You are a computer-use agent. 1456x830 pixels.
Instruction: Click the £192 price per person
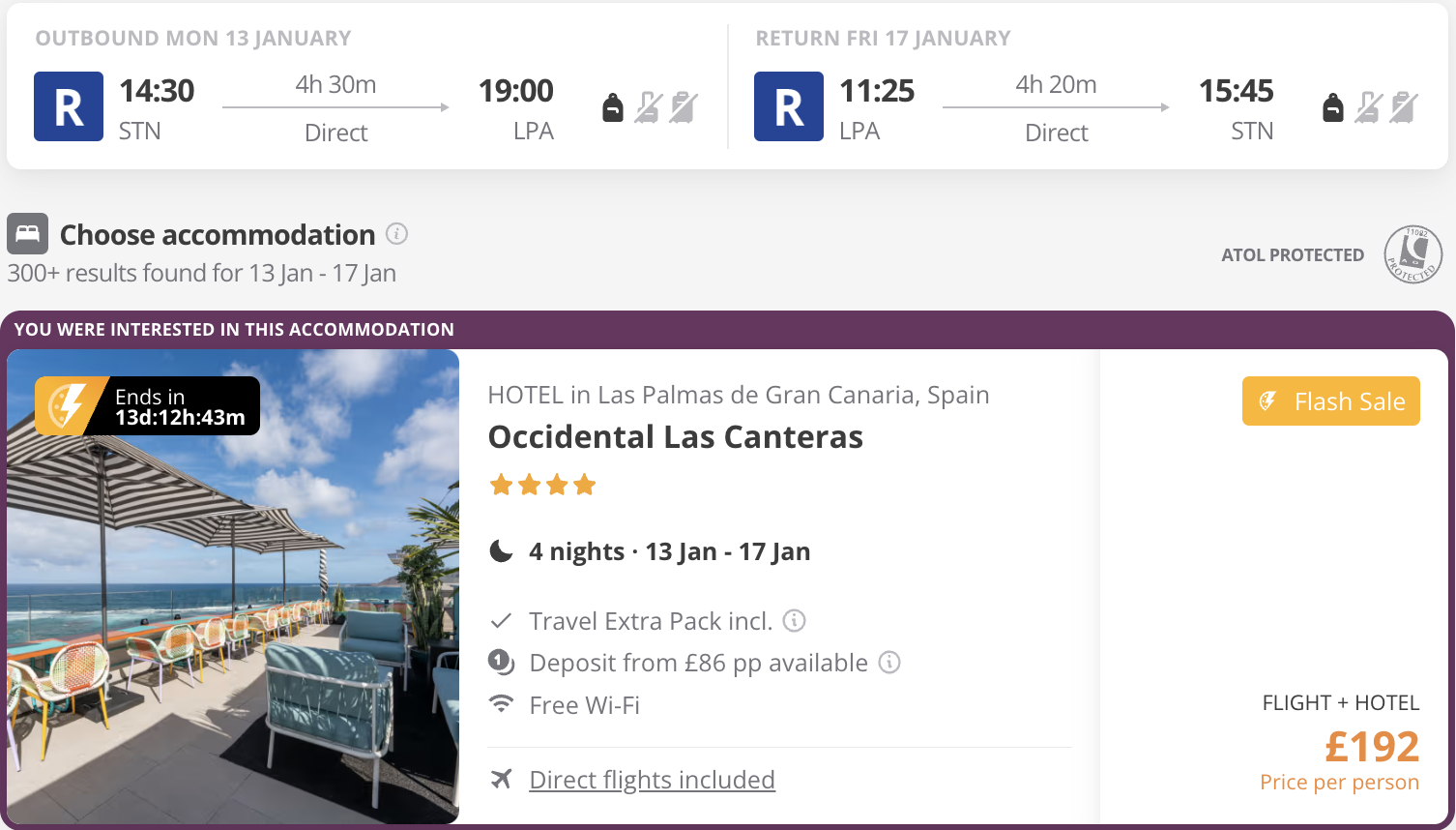point(1371,747)
